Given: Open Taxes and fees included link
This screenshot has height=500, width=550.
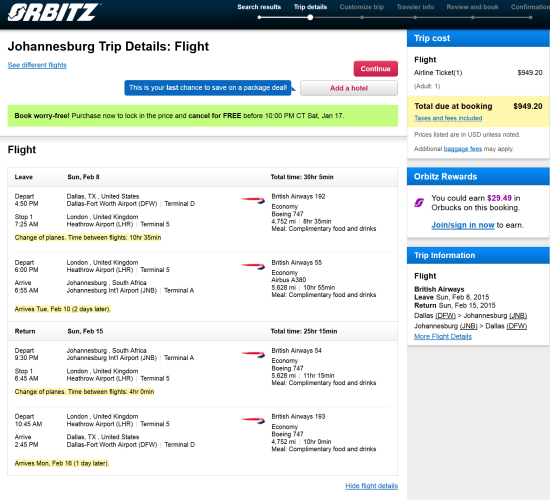Looking at the screenshot, I should tap(448, 118).
